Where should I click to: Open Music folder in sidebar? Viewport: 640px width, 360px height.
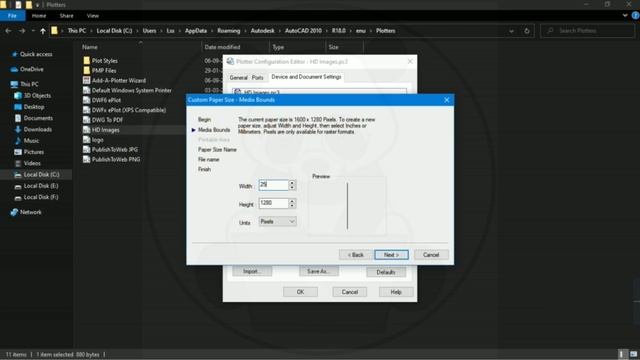(x=31, y=141)
